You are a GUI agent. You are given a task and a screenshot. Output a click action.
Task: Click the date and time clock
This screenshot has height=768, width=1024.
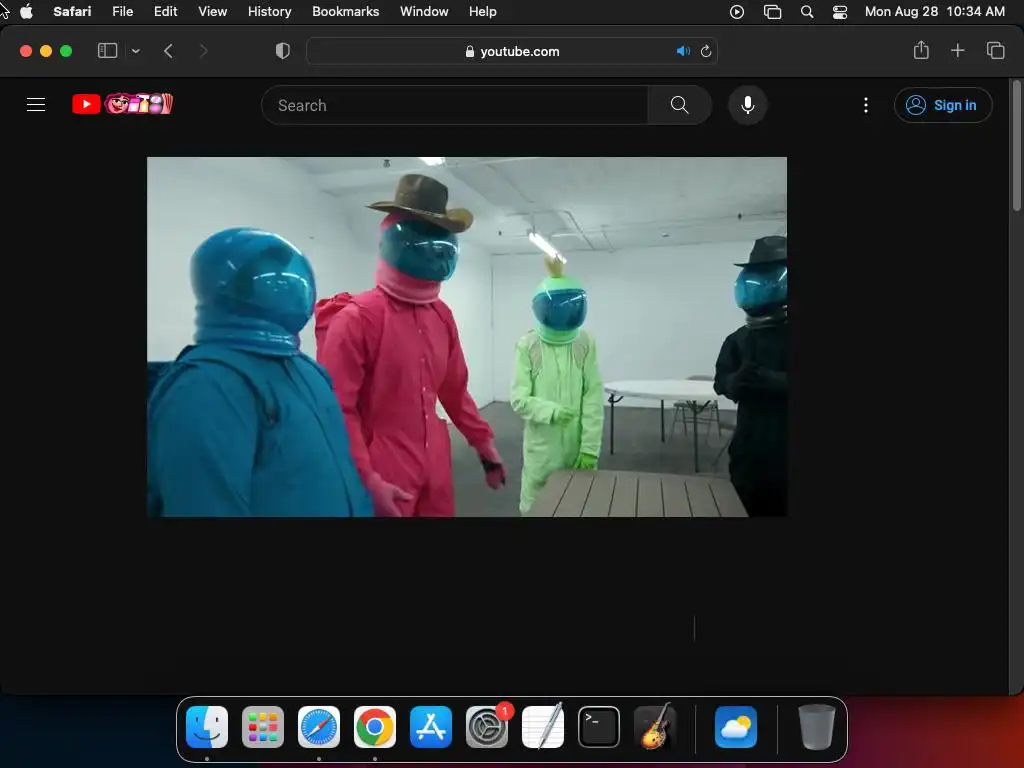(935, 11)
